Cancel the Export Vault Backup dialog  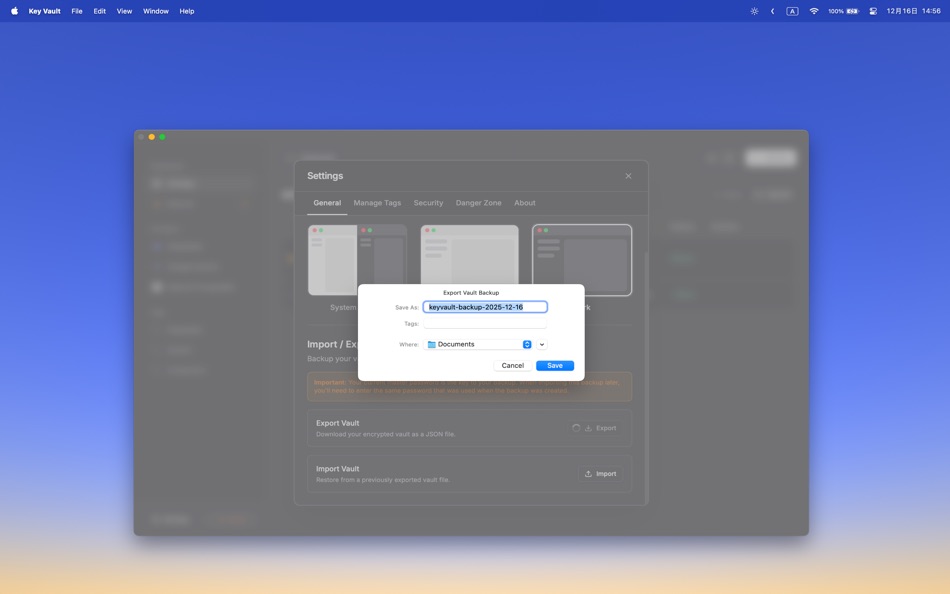[x=512, y=366]
